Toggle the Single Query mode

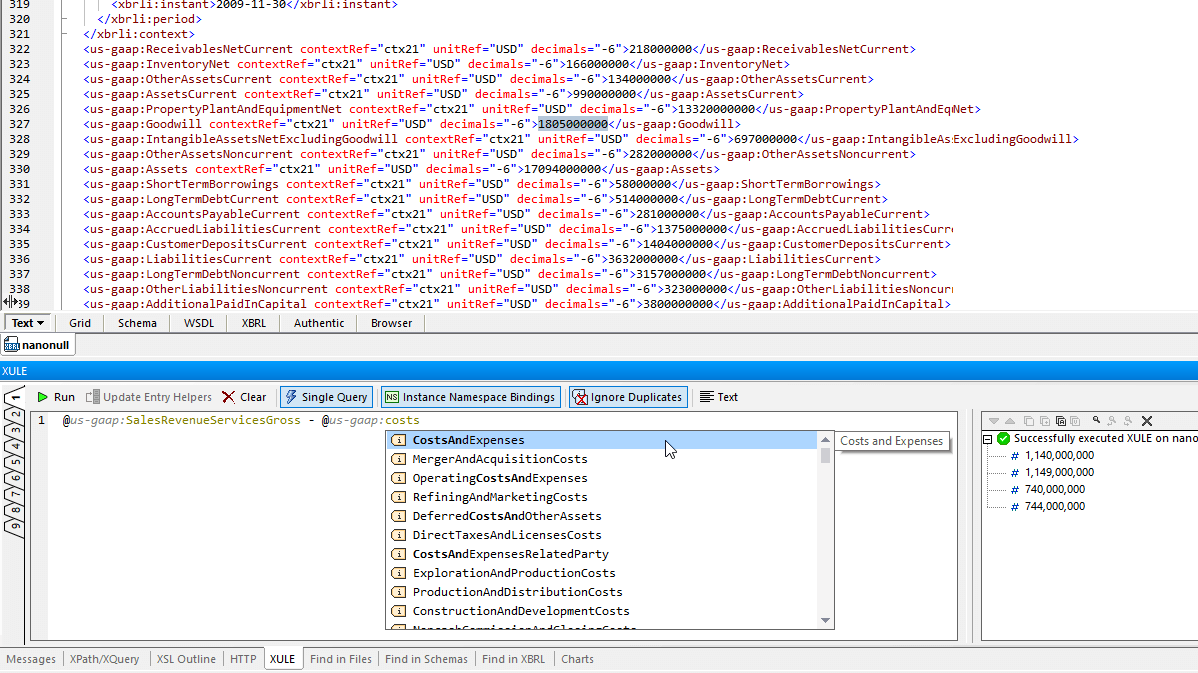326,397
